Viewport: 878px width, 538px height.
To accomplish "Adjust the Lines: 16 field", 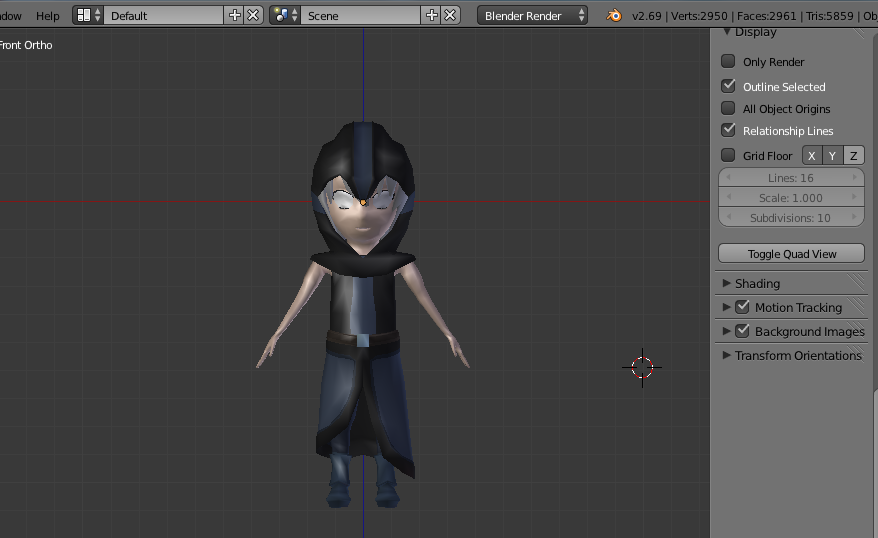I will [x=791, y=178].
